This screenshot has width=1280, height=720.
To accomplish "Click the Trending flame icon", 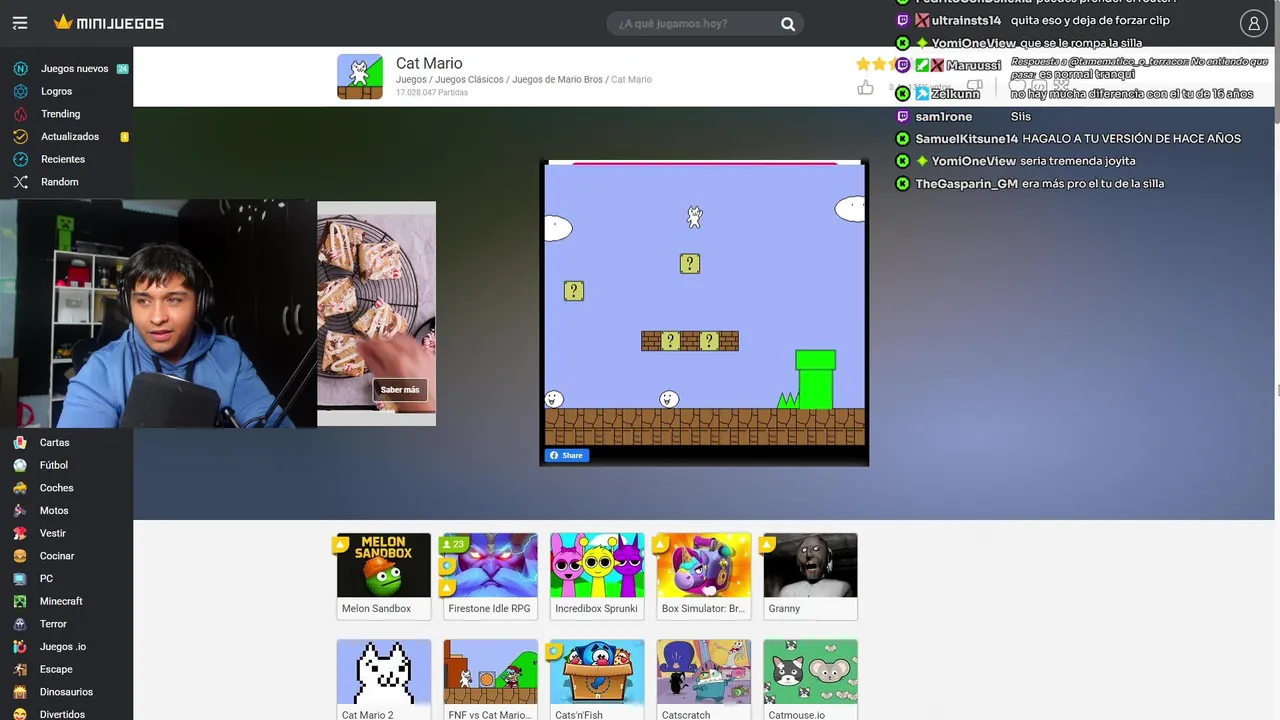I will 20,114.
